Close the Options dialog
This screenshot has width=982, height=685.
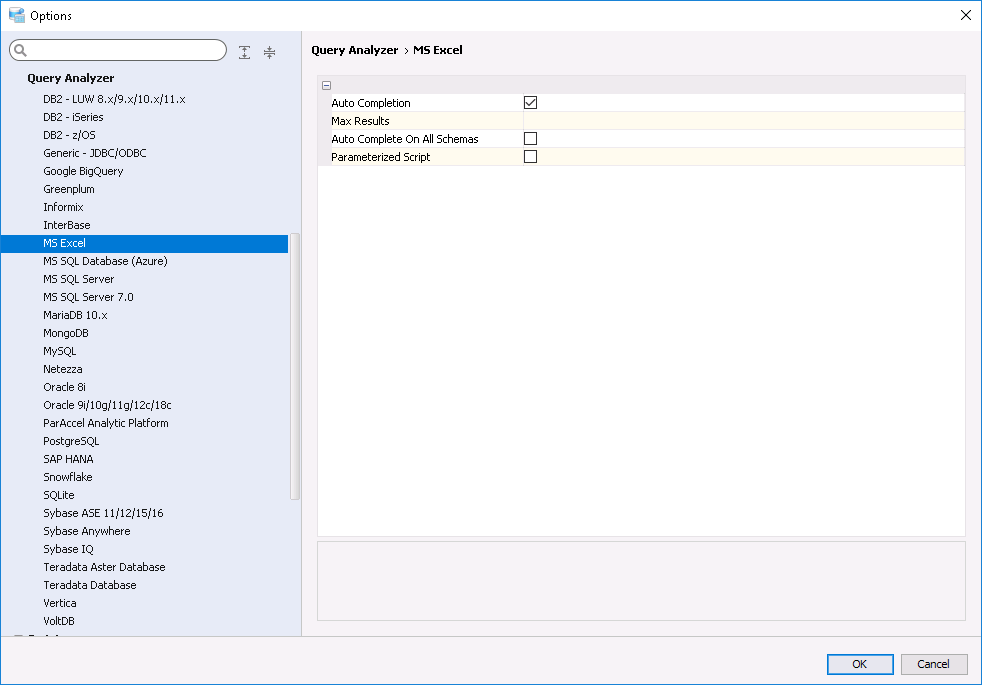point(965,15)
